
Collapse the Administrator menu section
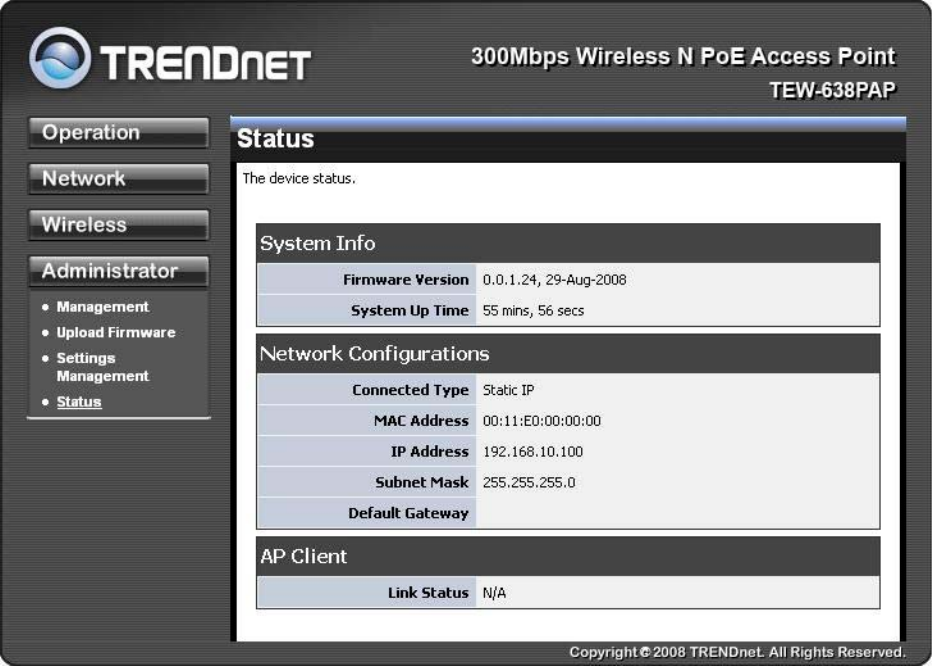(118, 271)
